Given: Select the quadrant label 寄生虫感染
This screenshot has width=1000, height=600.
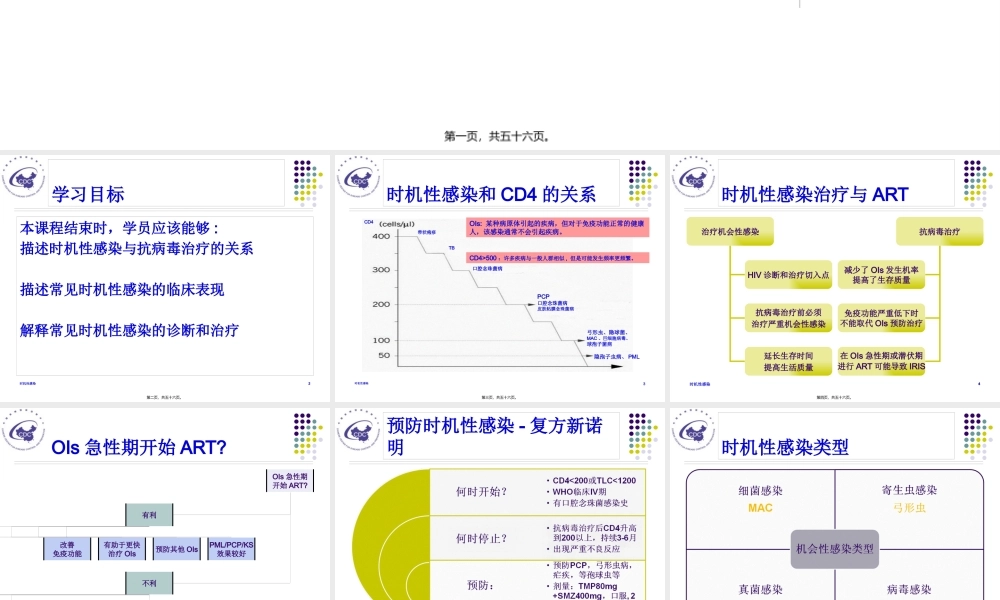Looking at the screenshot, I should click(909, 490).
